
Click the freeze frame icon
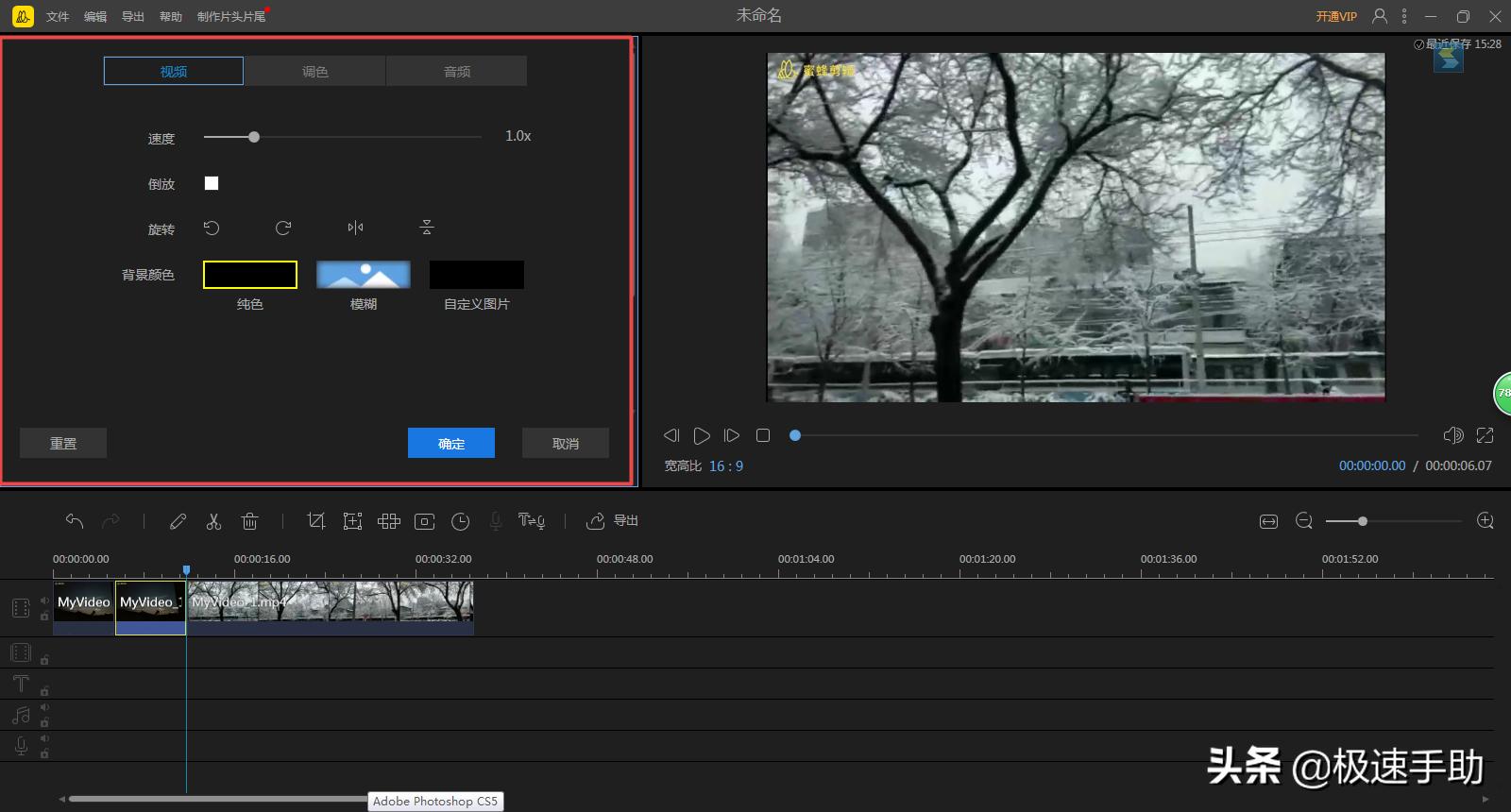tap(425, 521)
